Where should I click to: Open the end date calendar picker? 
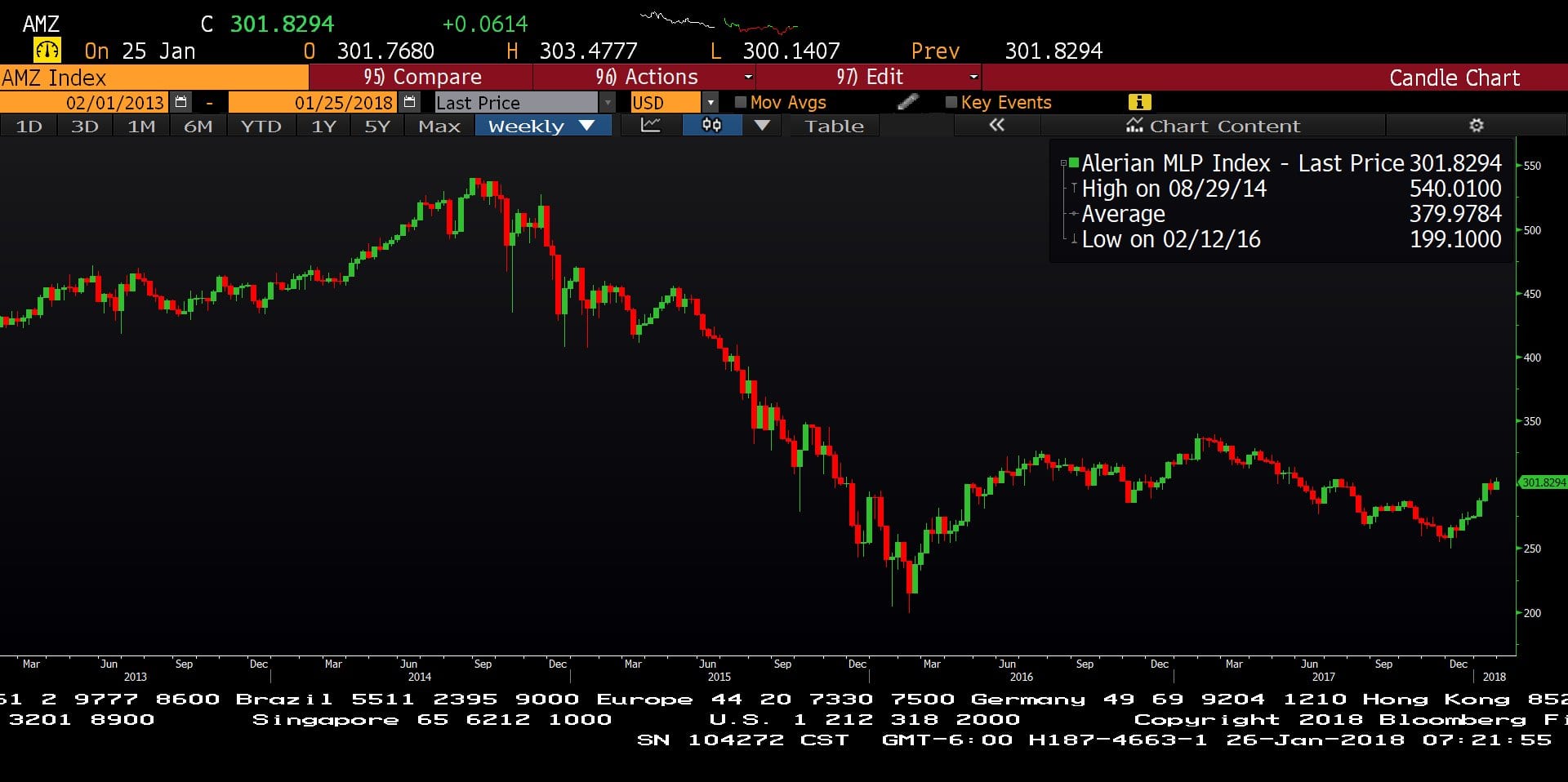[x=409, y=102]
